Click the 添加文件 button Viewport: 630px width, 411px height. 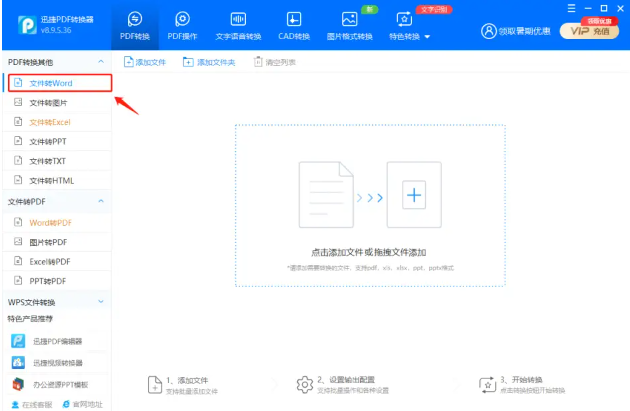click(x=145, y=62)
